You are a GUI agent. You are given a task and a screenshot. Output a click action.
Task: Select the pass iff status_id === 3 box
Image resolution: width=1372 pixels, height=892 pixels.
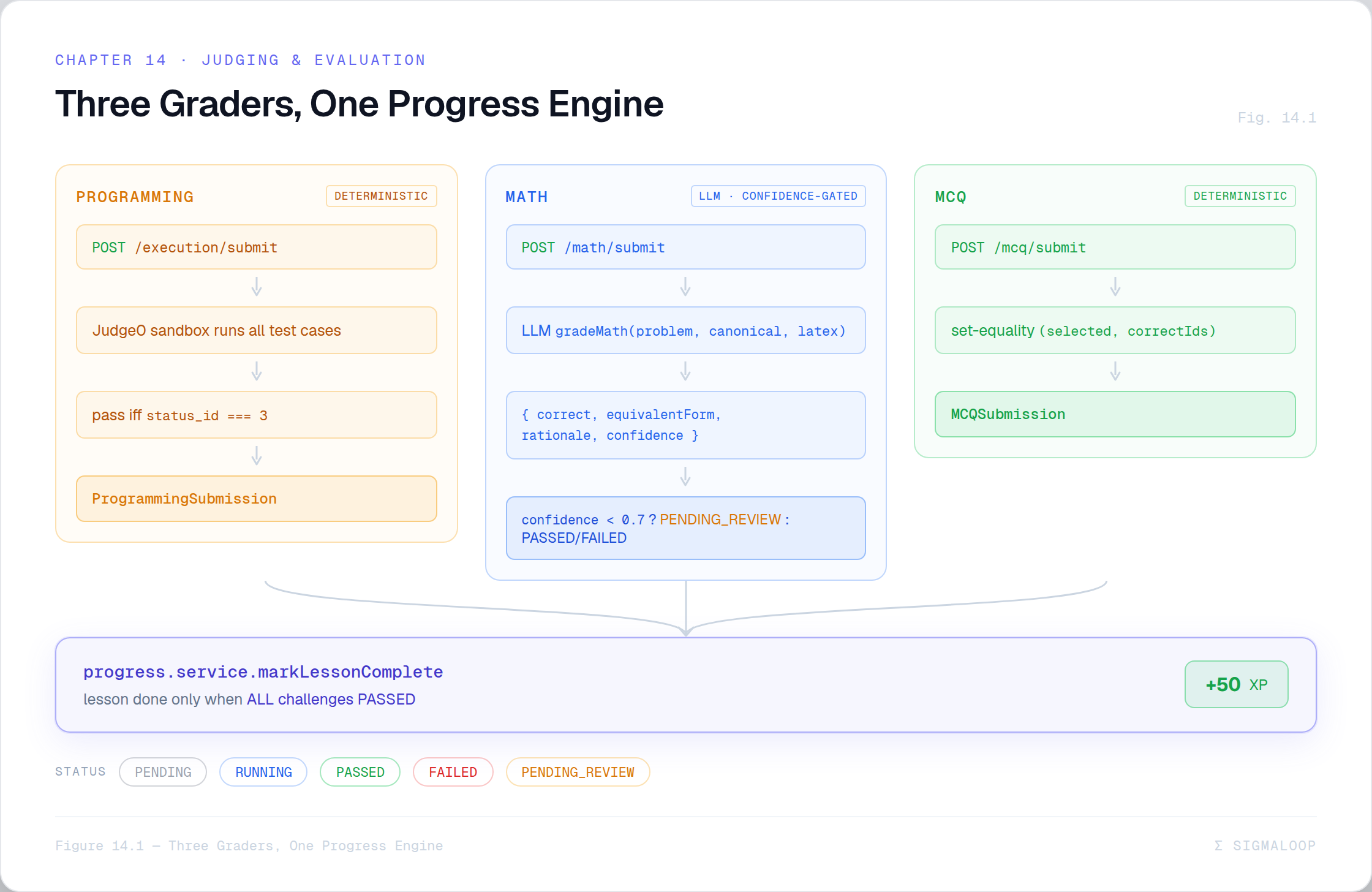click(257, 415)
